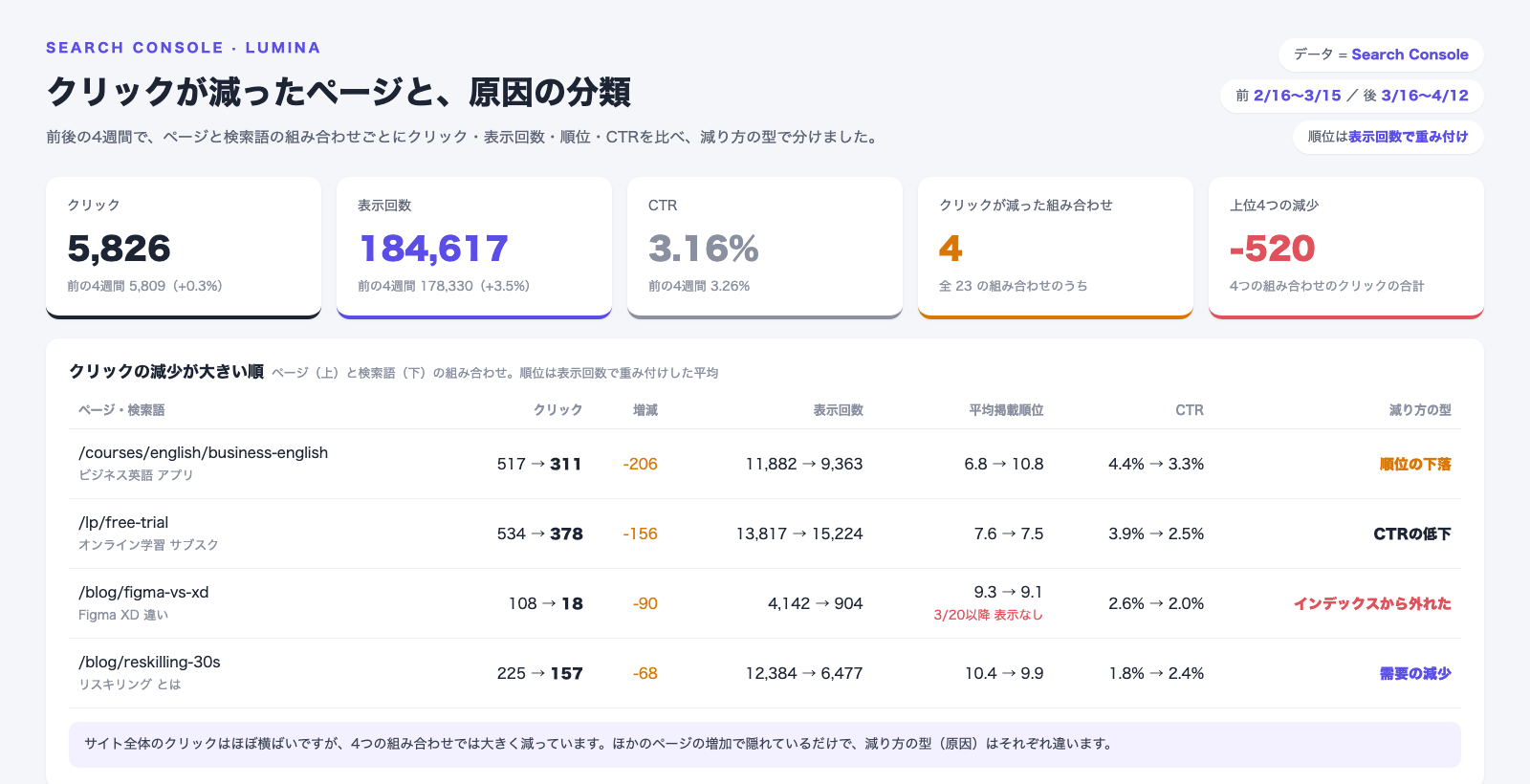Click the 減り方の型 column header
Viewport: 1530px width, 784px height.
click(1420, 410)
